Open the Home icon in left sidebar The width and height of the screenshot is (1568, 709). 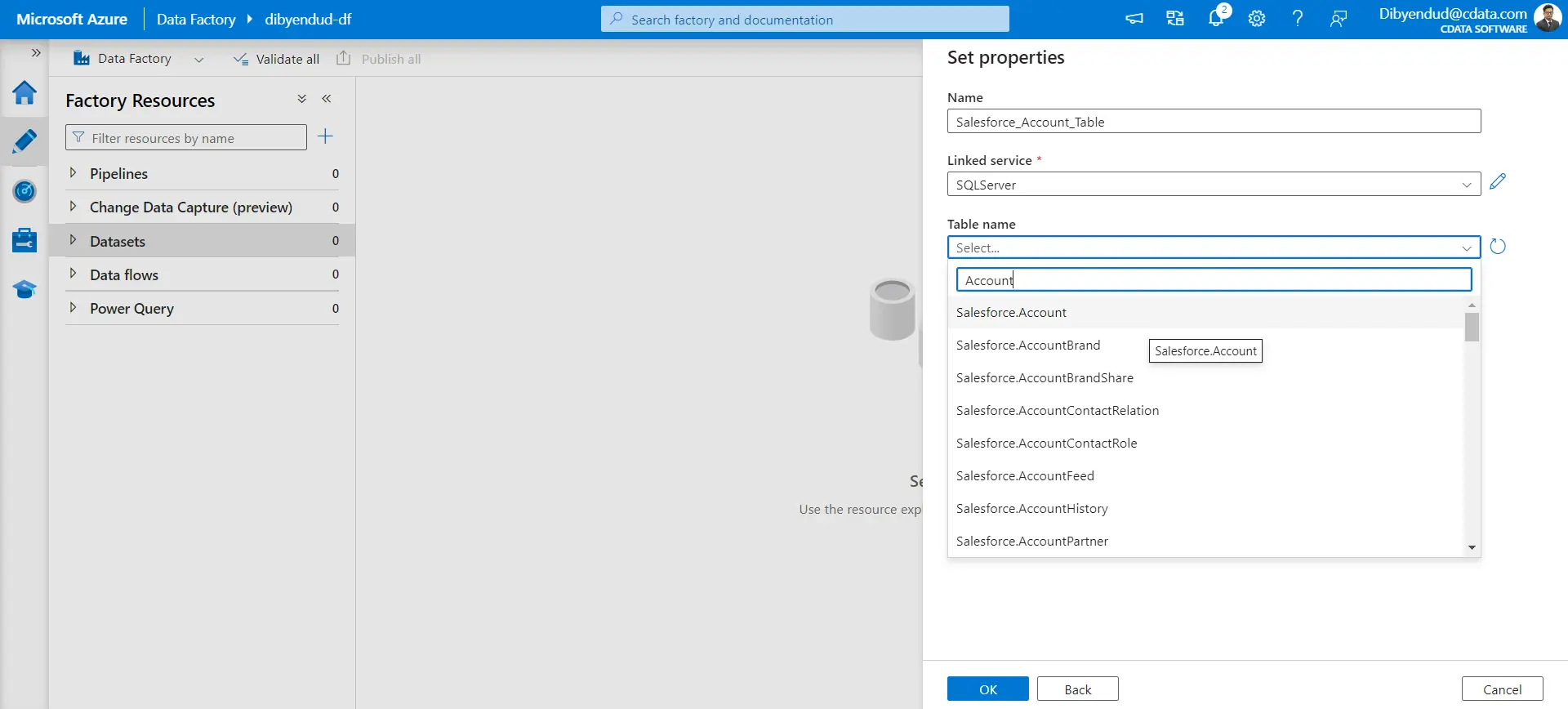pyautogui.click(x=24, y=92)
